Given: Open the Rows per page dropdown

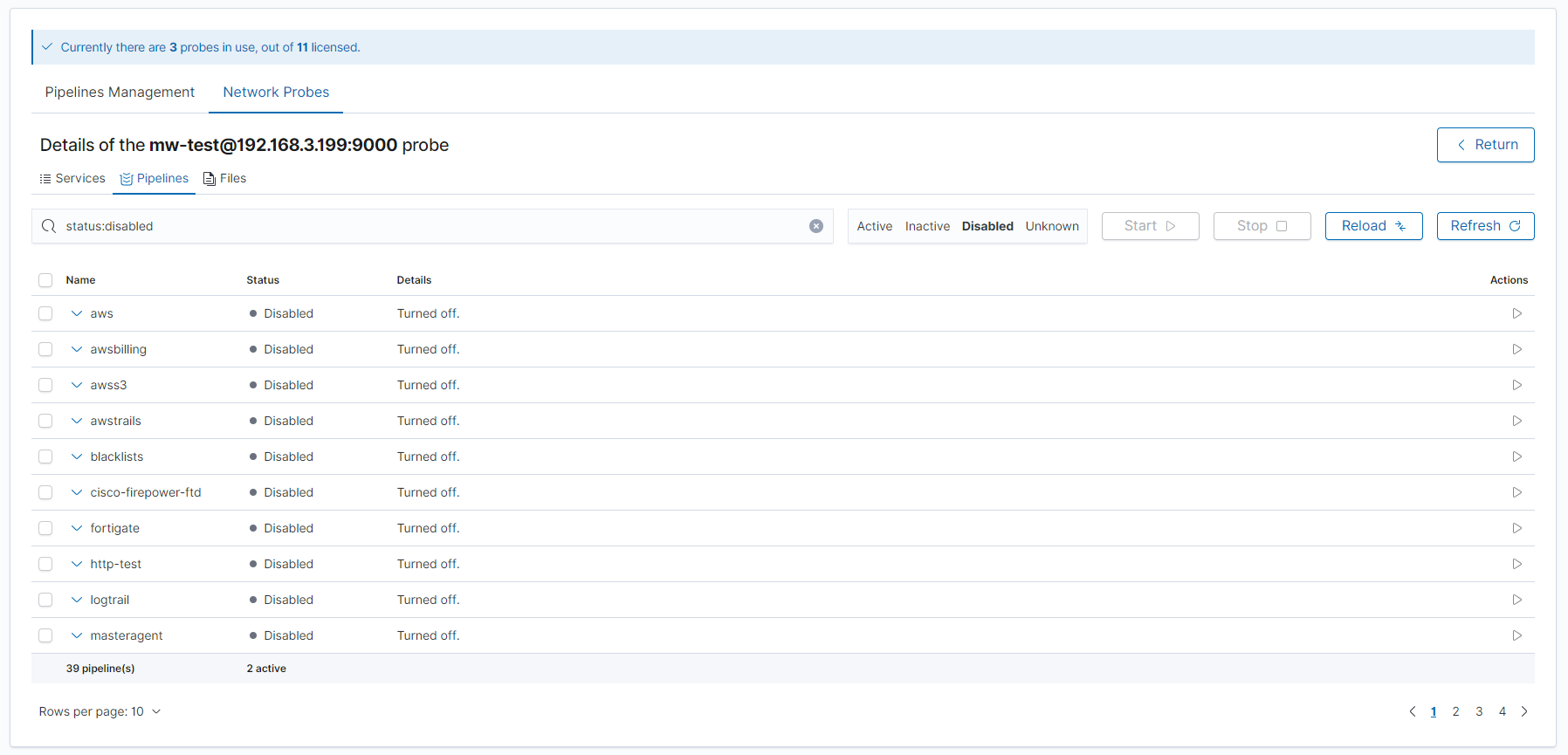Looking at the screenshot, I should tap(100, 711).
